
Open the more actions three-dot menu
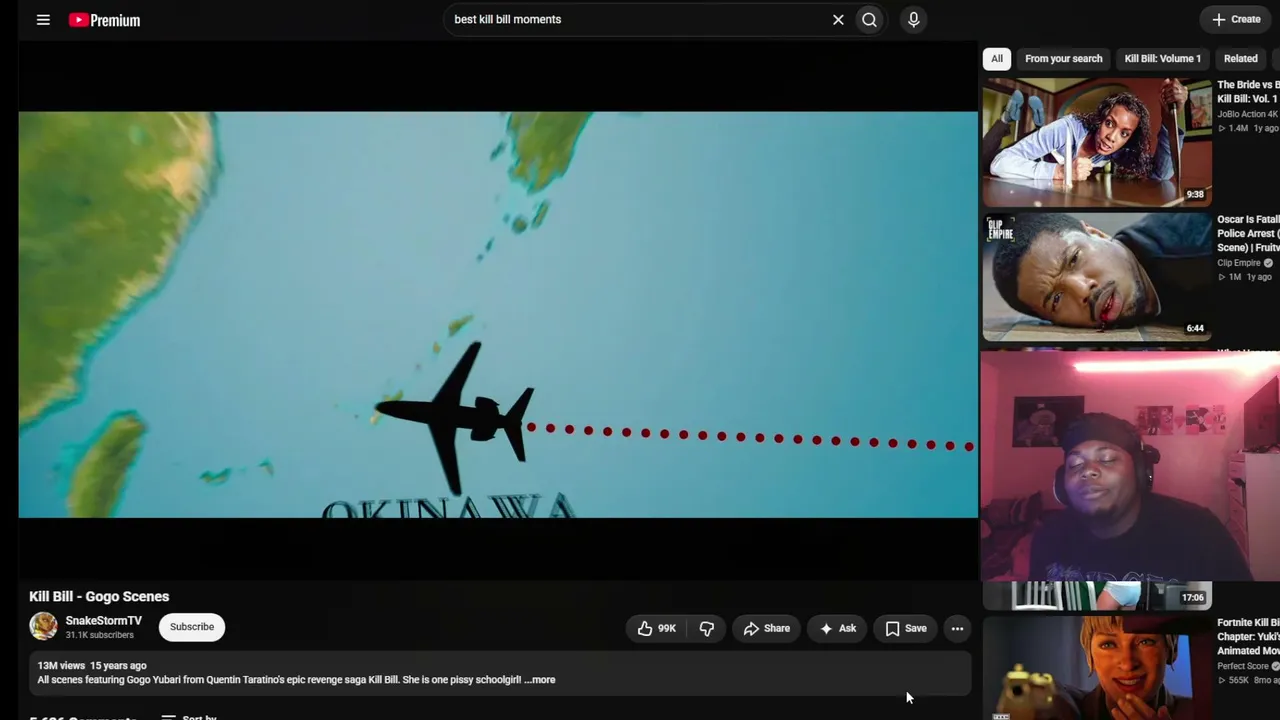click(957, 628)
